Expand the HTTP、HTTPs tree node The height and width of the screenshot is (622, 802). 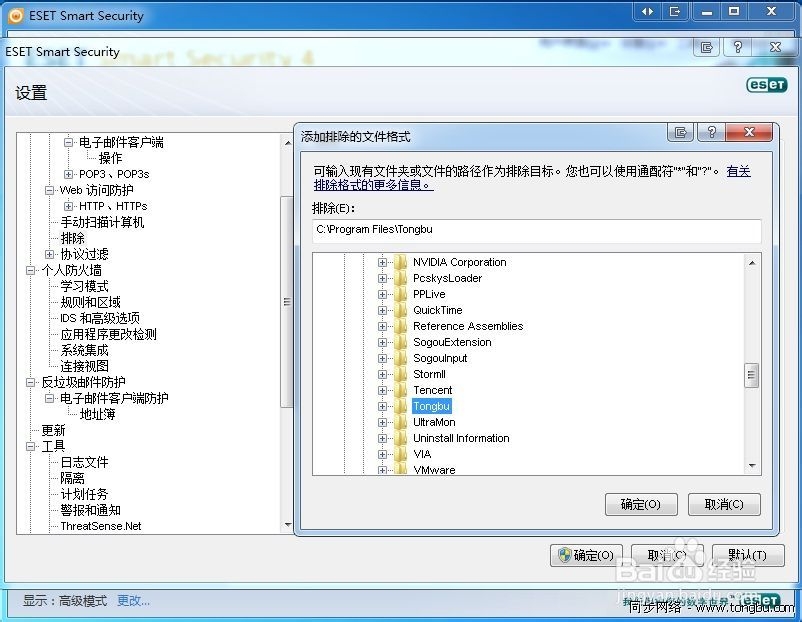[68, 206]
